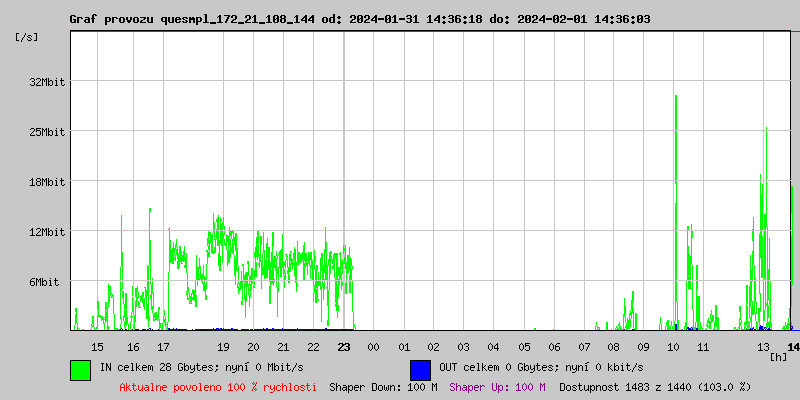Click the 00 midnight hour marker
800x400 pixels.
point(374,347)
